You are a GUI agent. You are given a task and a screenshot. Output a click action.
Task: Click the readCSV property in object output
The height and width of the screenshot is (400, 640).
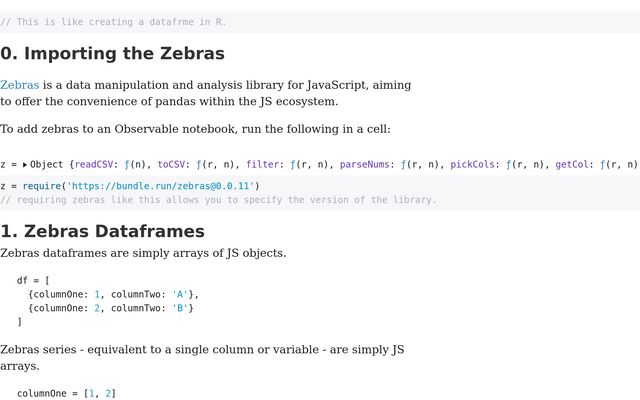coord(94,164)
